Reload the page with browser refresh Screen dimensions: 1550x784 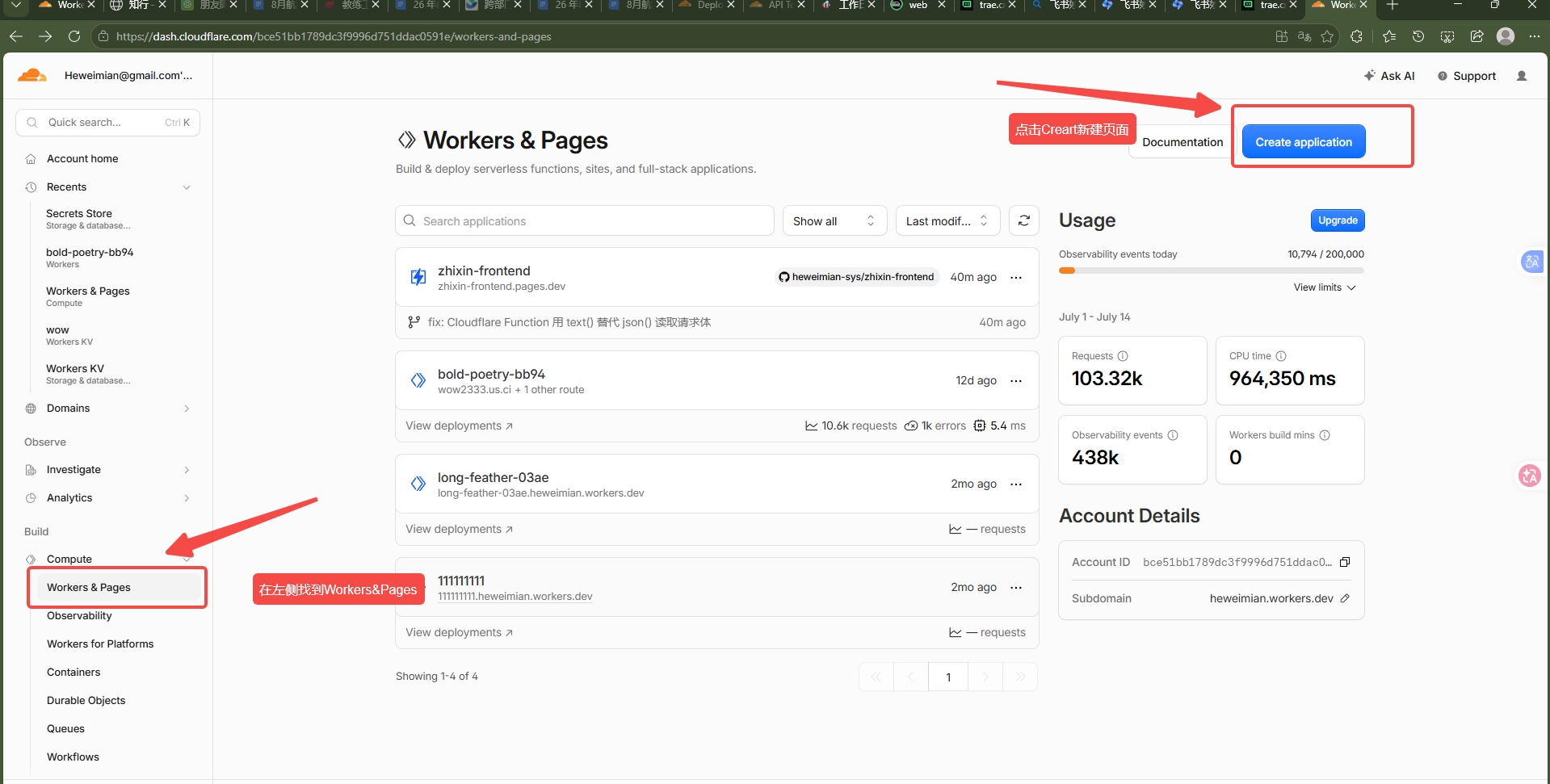(x=74, y=36)
